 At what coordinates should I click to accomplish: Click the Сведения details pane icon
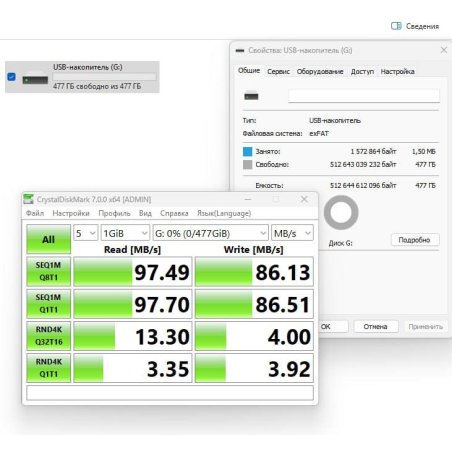(396, 26)
